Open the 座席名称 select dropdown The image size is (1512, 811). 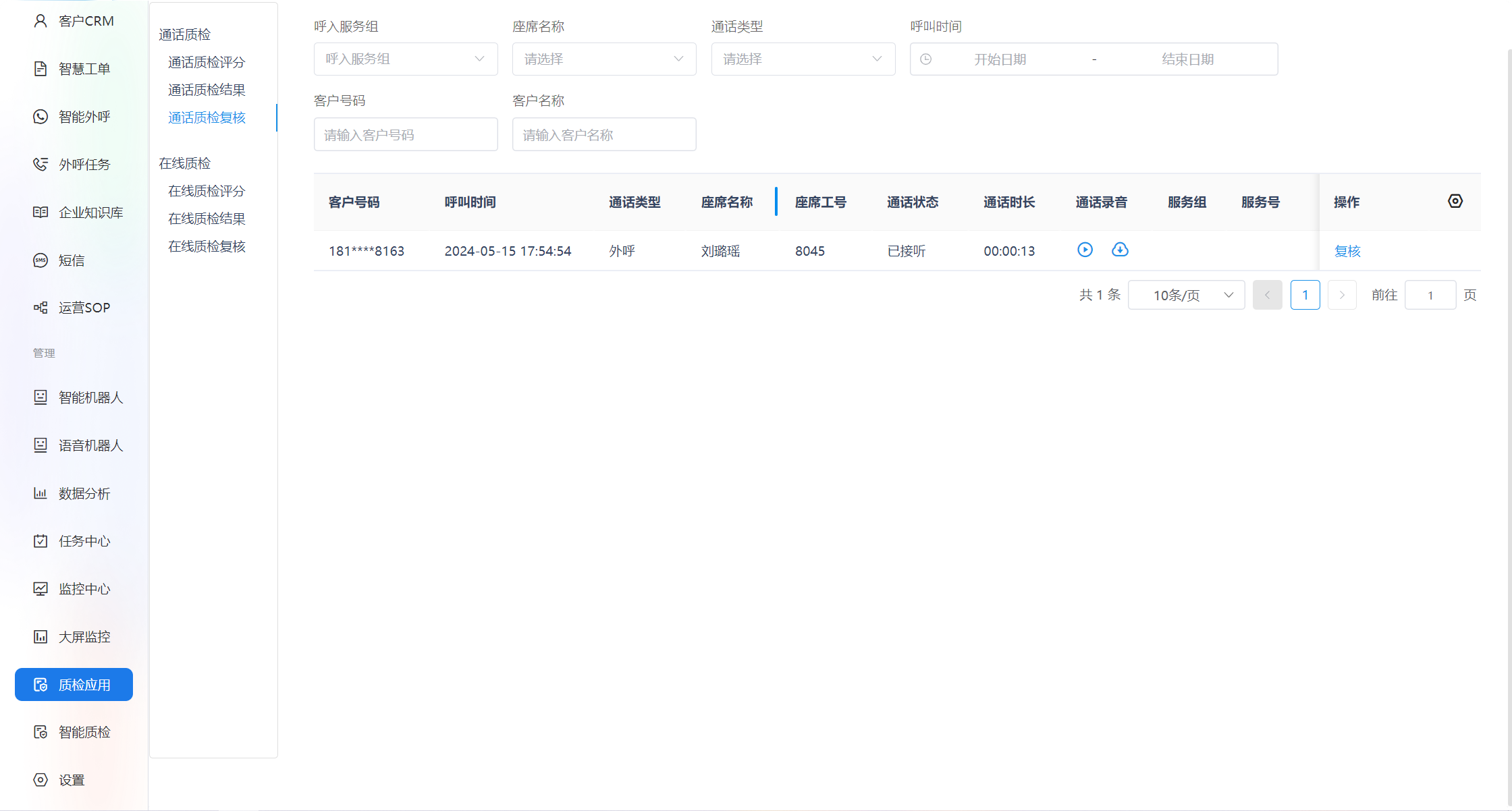[604, 59]
